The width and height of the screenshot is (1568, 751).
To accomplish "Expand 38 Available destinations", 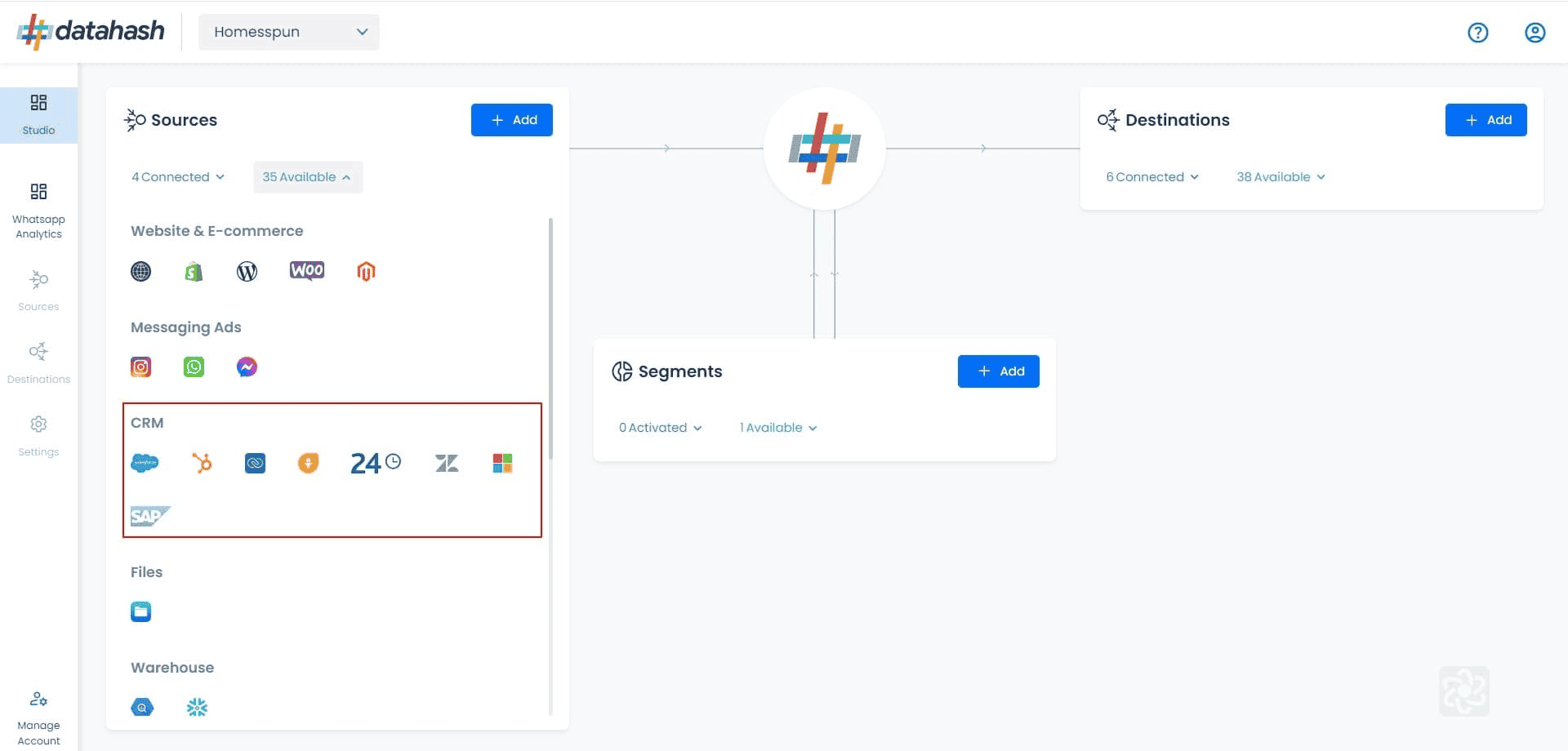I will (x=1281, y=177).
